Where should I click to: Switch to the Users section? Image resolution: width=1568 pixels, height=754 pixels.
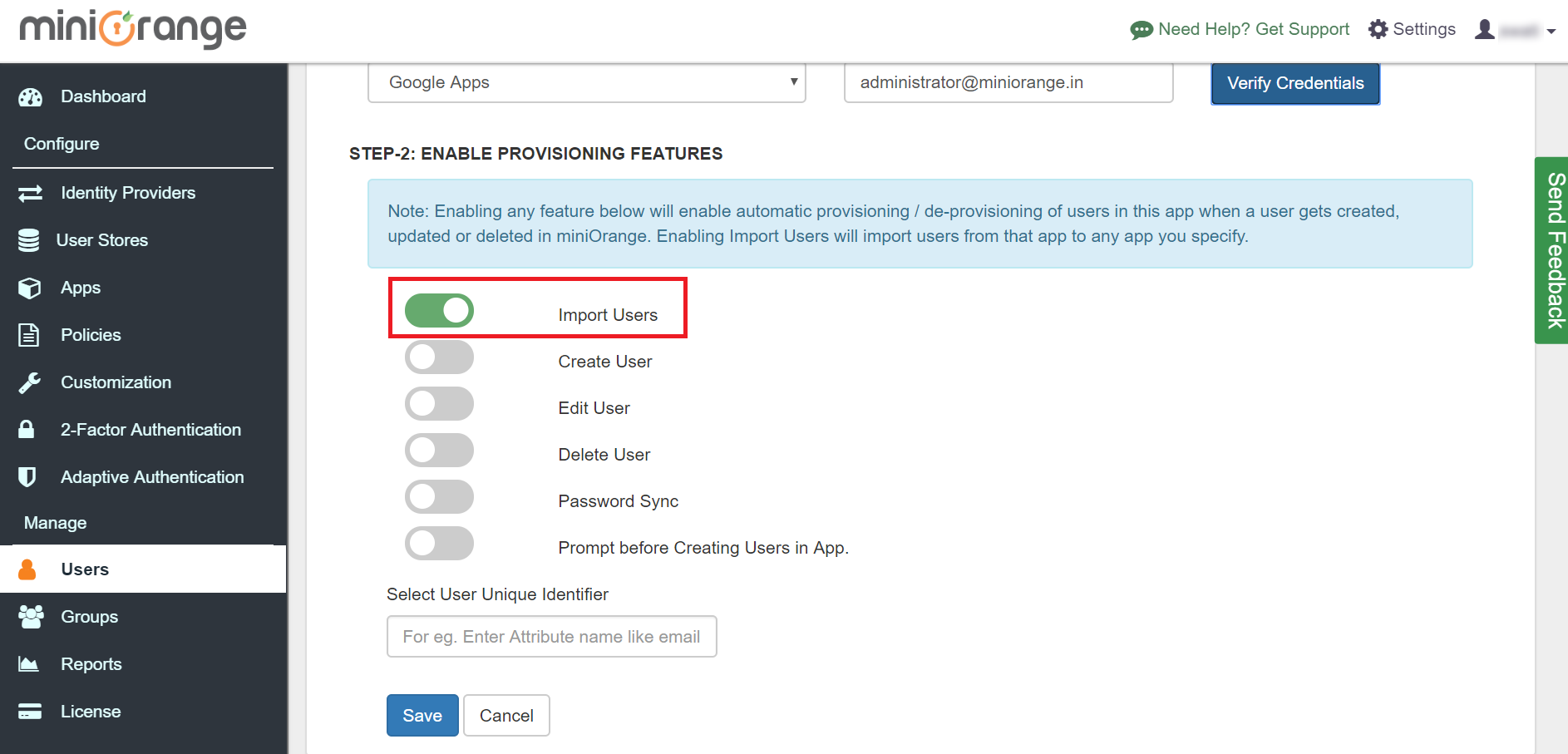click(84, 569)
